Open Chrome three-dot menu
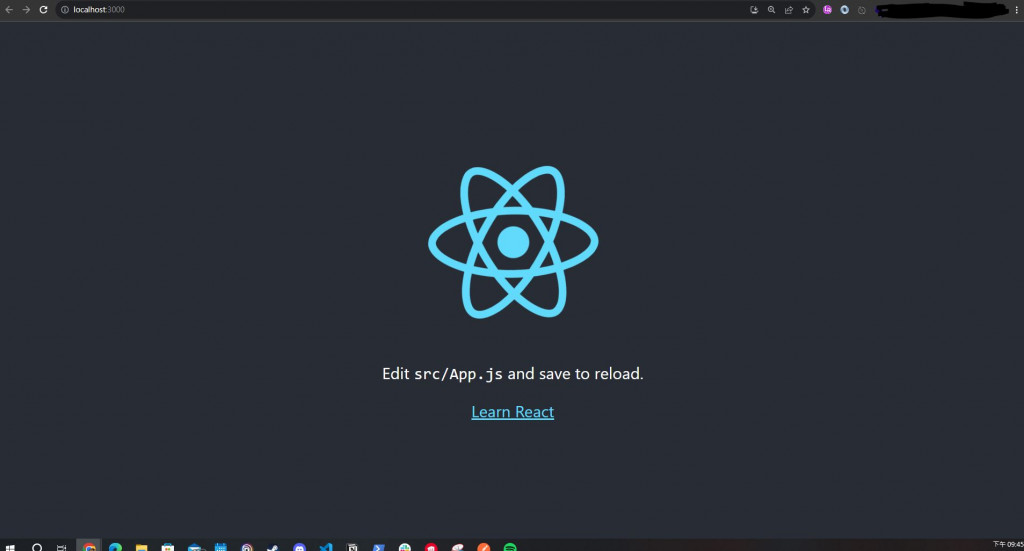Viewport: 1024px width, 551px height. click(1017, 10)
